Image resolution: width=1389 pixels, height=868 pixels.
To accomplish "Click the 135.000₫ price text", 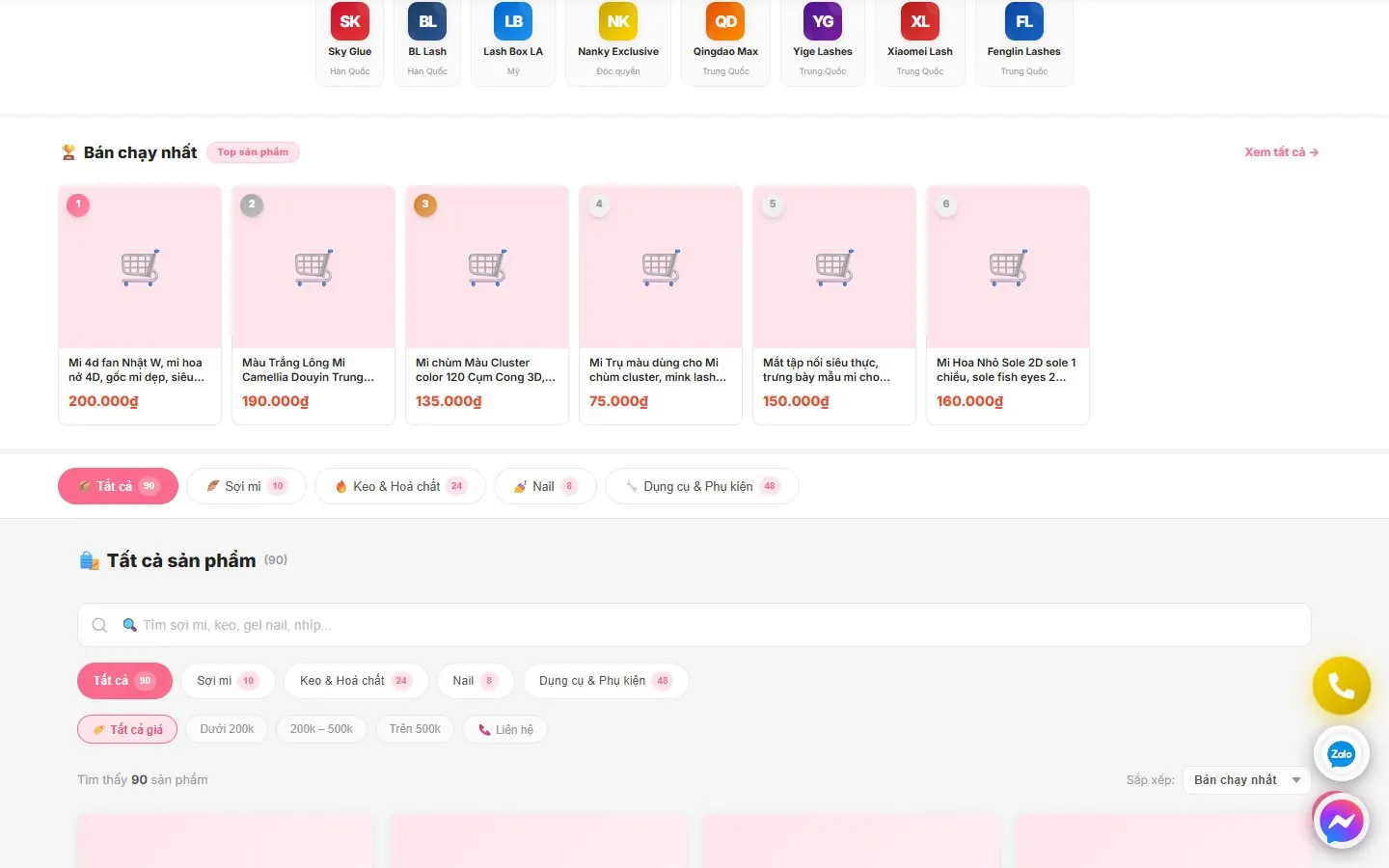I will click(449, 401).
